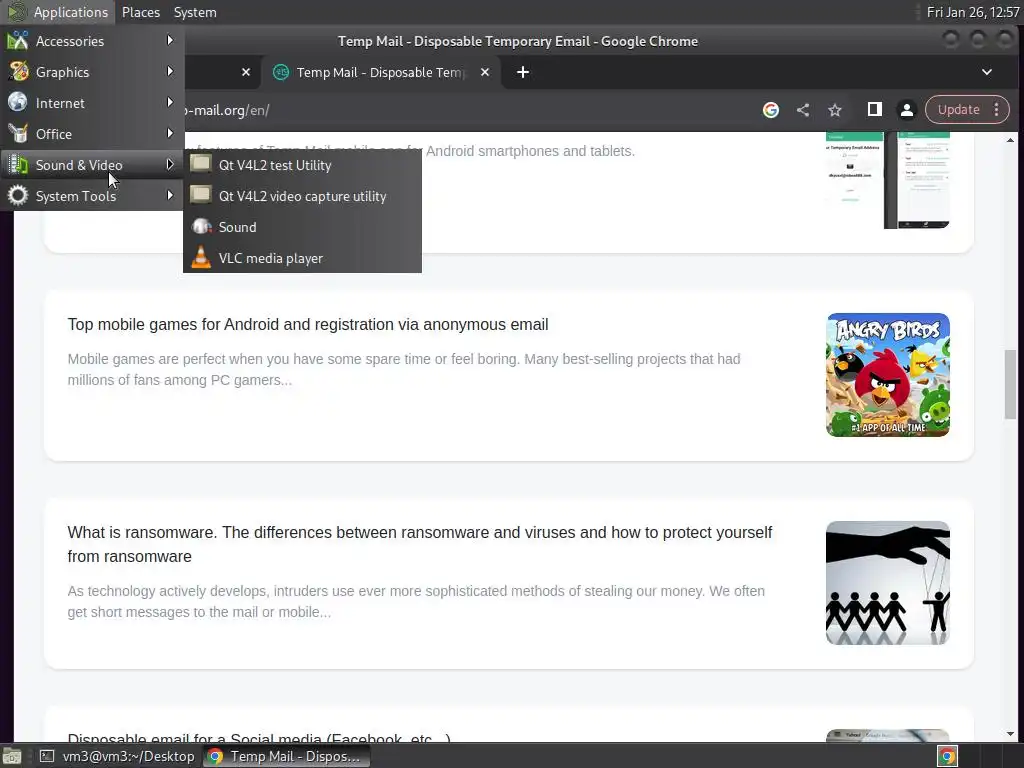
Task: Open the System Tools submenu
Action: coord(92,196)
